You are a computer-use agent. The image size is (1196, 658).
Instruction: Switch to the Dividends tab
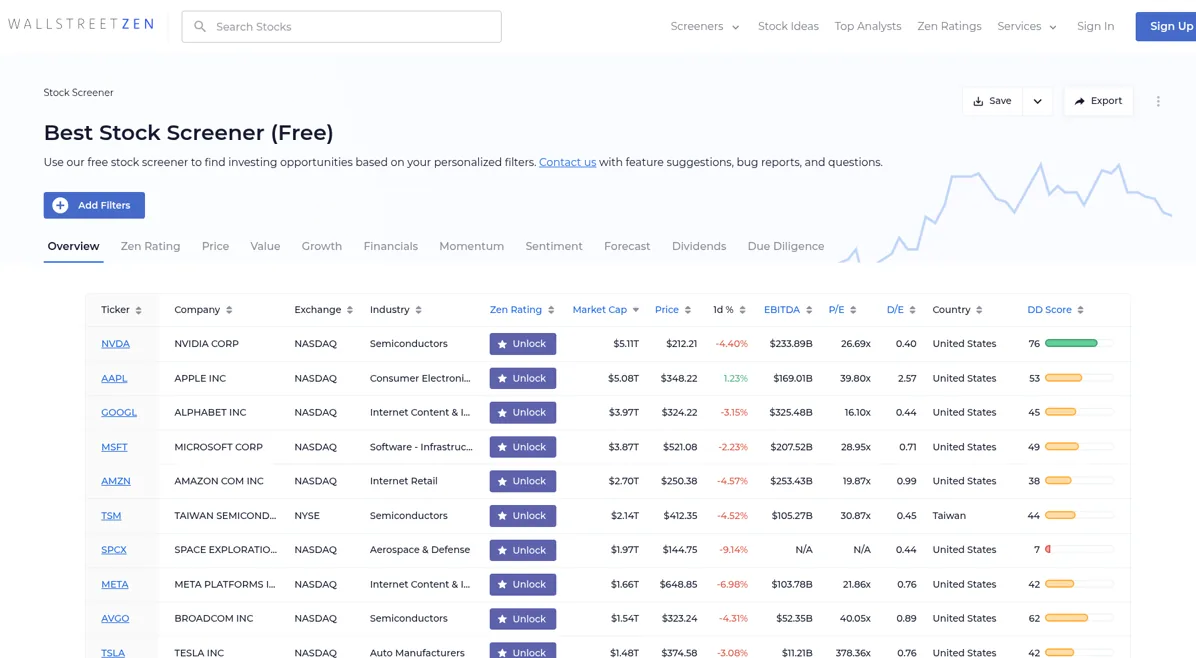pos(699,246)
